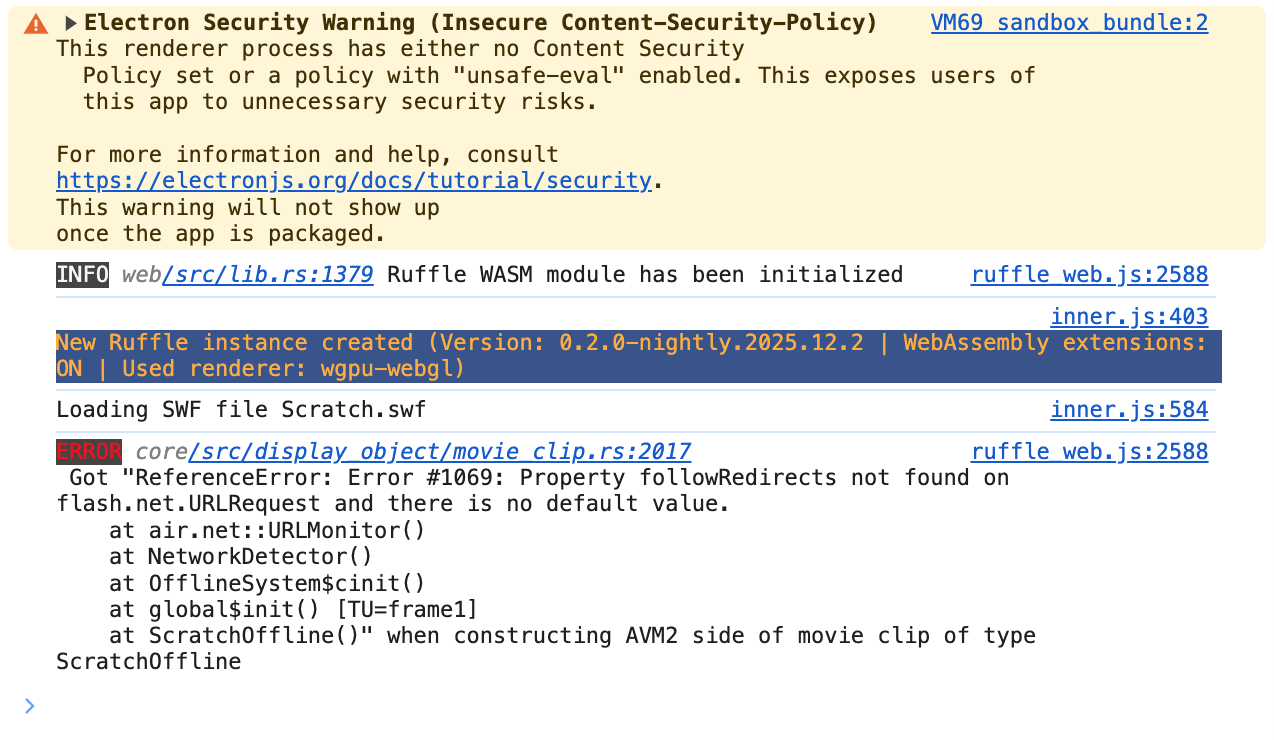Open ruffle_web.js:2588 link on the ERROR row
1274x740 pixels.
pos(1089,452)
